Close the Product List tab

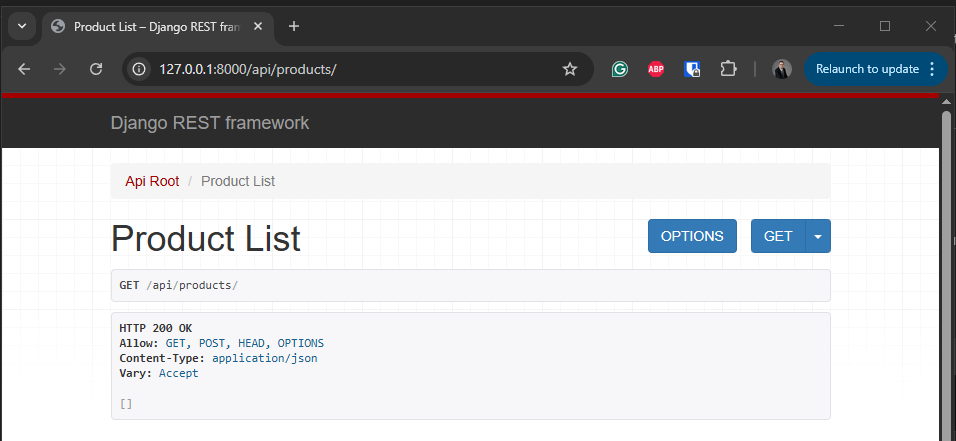tap(258, 26)
